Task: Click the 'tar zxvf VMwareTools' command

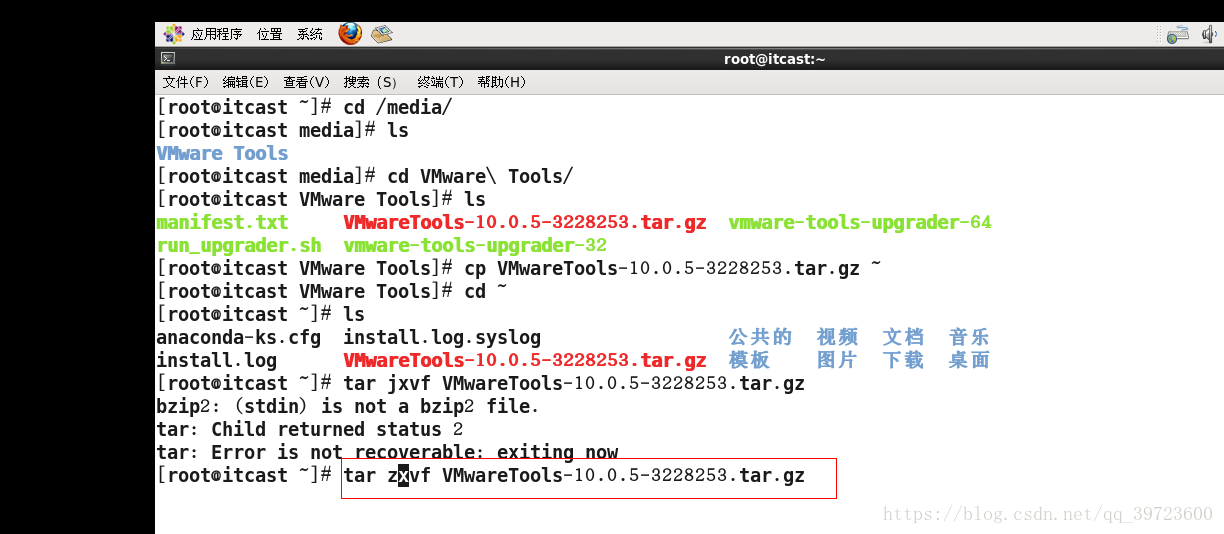Action: pyautogui.click(x=574, y=475)
